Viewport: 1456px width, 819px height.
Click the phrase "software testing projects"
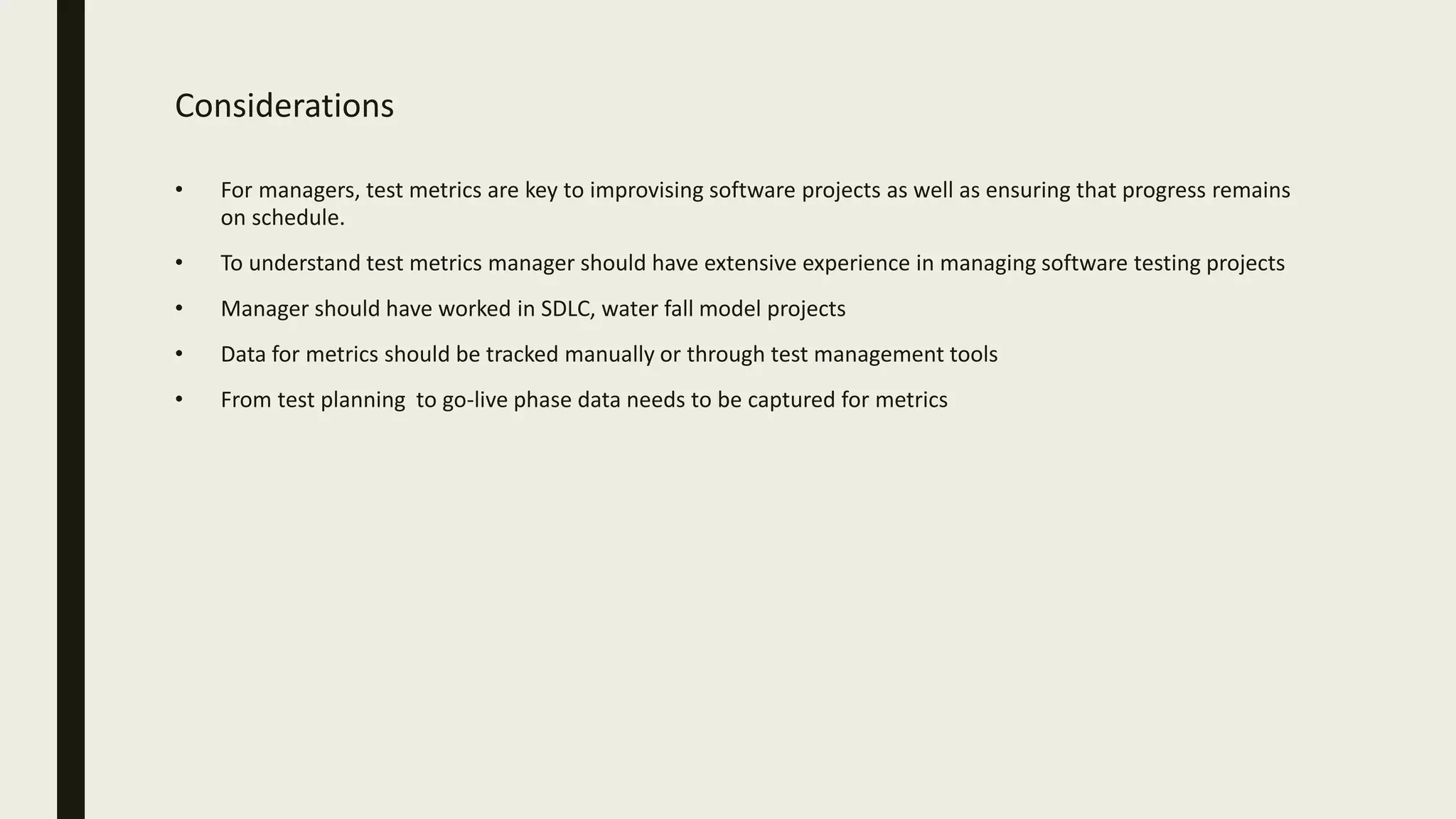[1162, 264]
